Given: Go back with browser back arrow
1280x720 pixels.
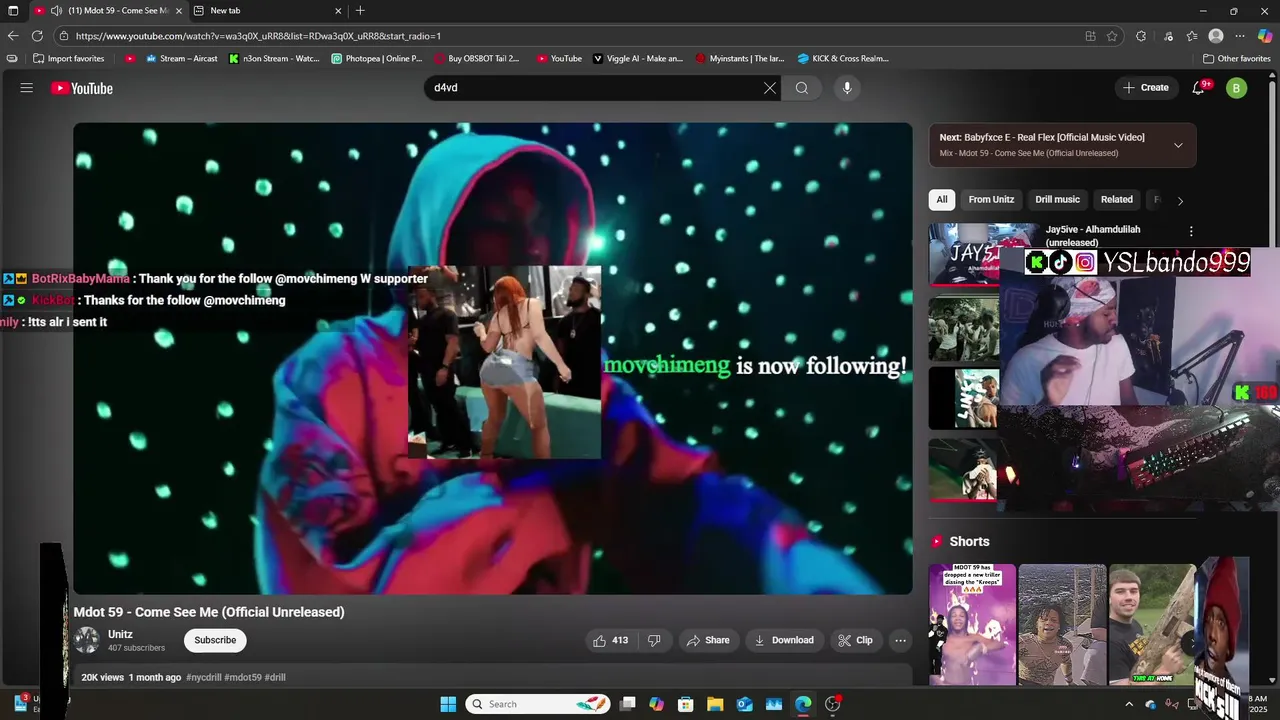Looking at the screenshot, I should click(x=13, y=36).
